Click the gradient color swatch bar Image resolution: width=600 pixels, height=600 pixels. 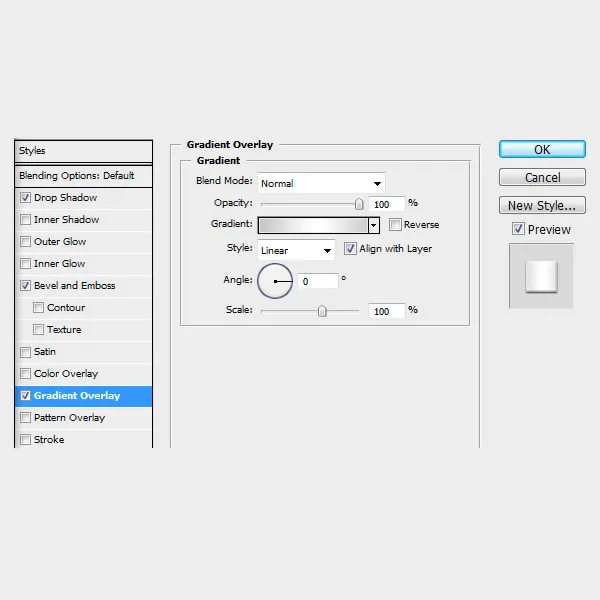point(313,225)
